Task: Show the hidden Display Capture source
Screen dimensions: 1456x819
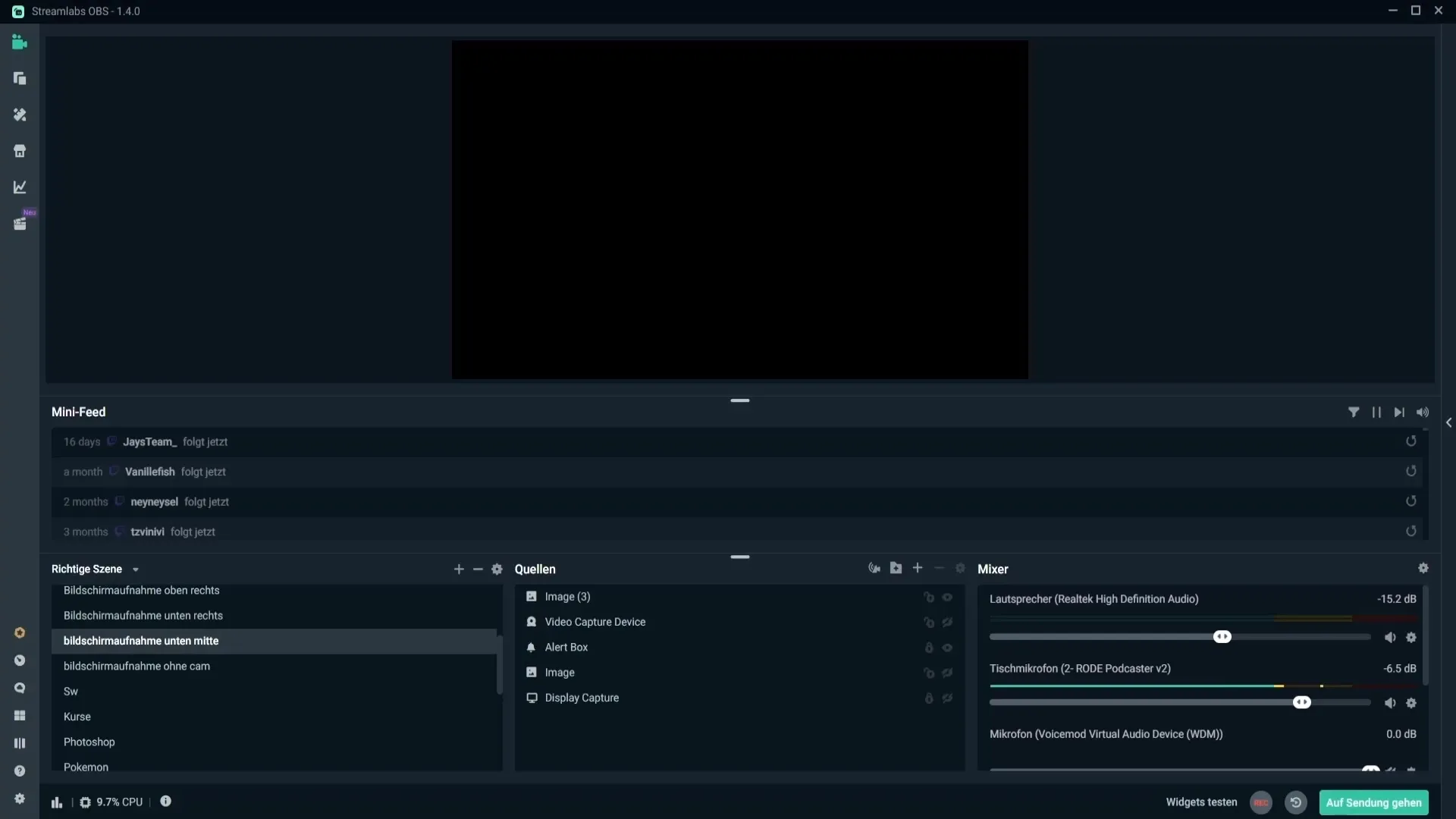Action: (947, 698)
